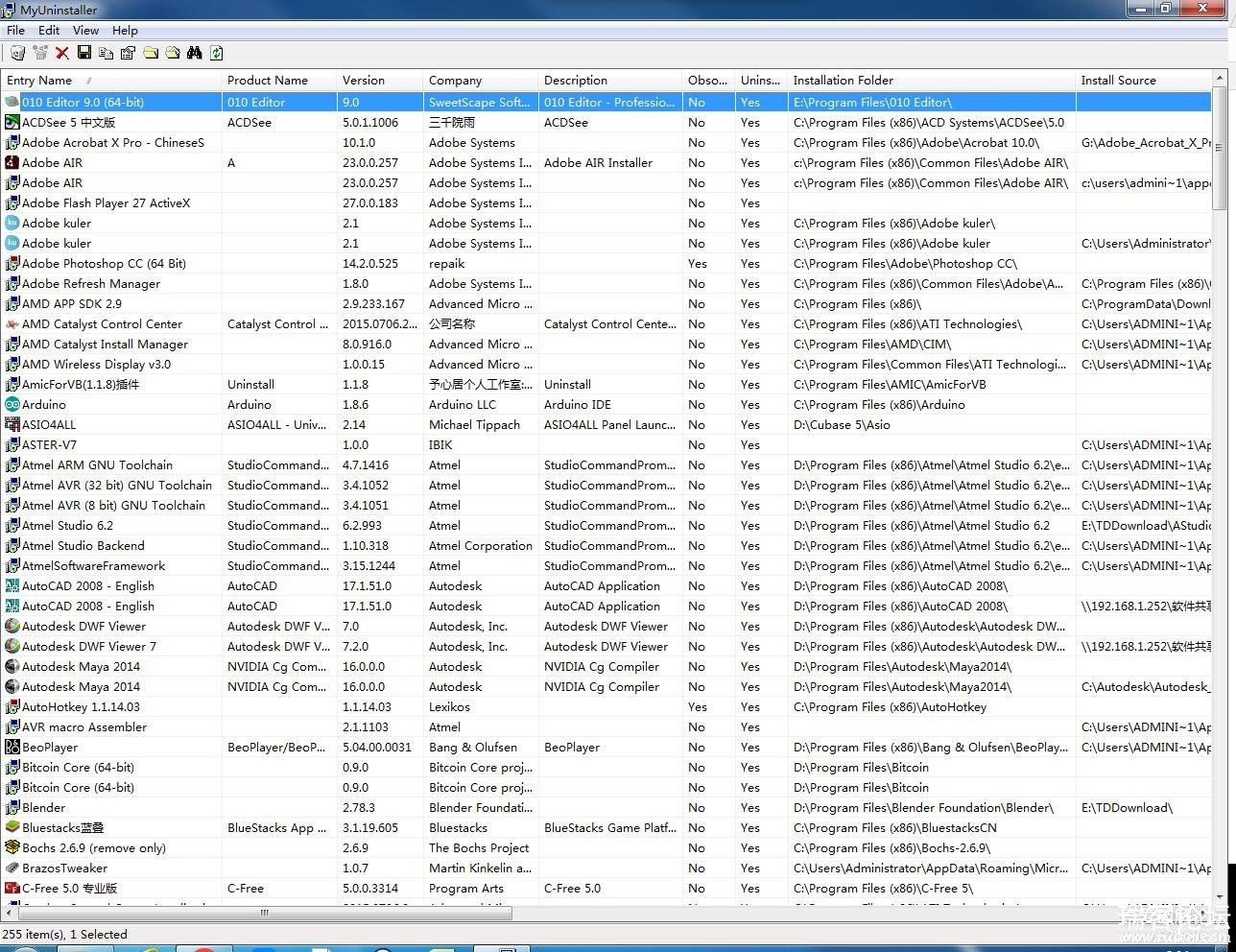Select the Atmel Studio Backend entry

83,545
